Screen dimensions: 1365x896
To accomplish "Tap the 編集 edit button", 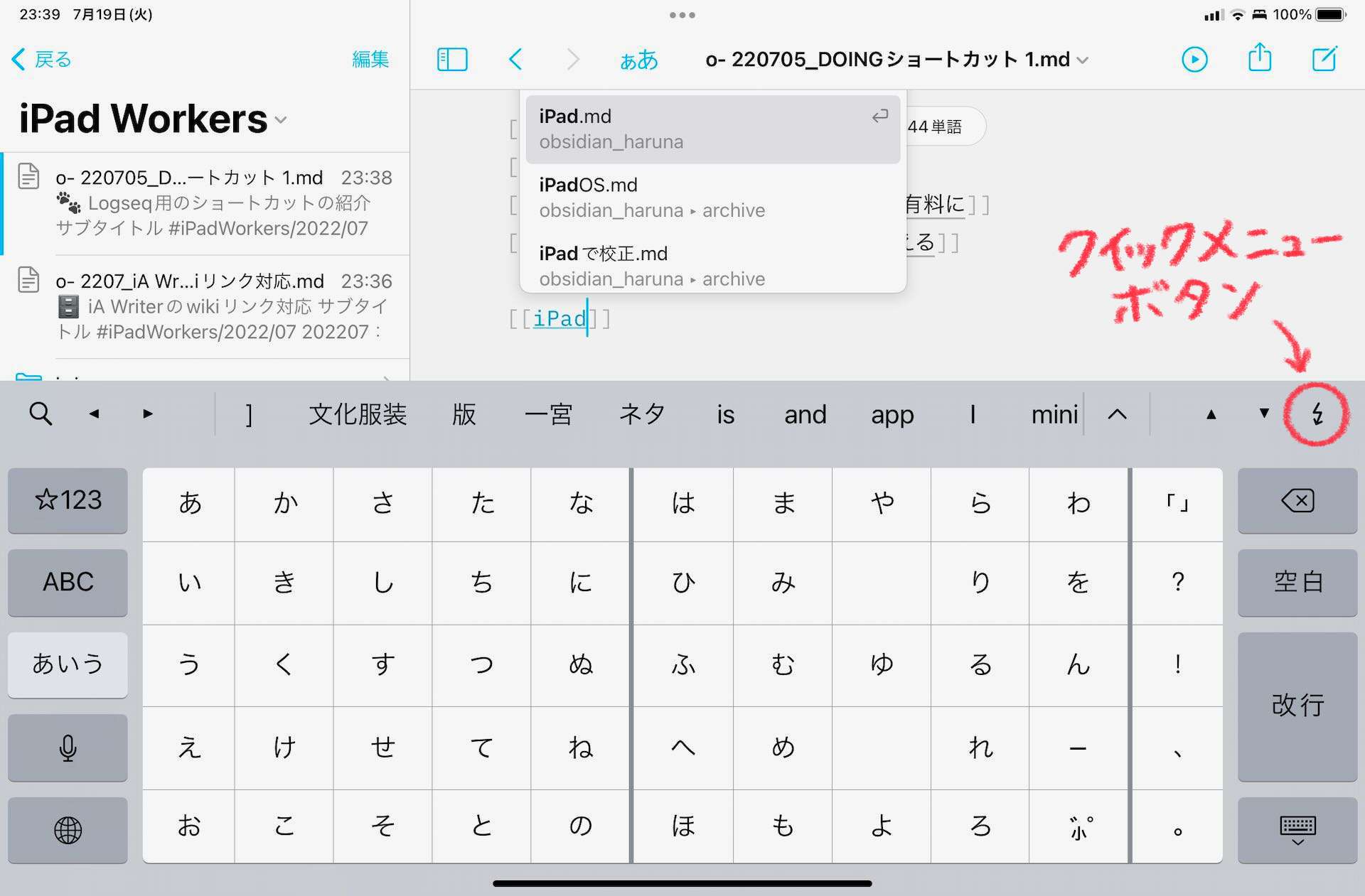I will coord(370,59).
